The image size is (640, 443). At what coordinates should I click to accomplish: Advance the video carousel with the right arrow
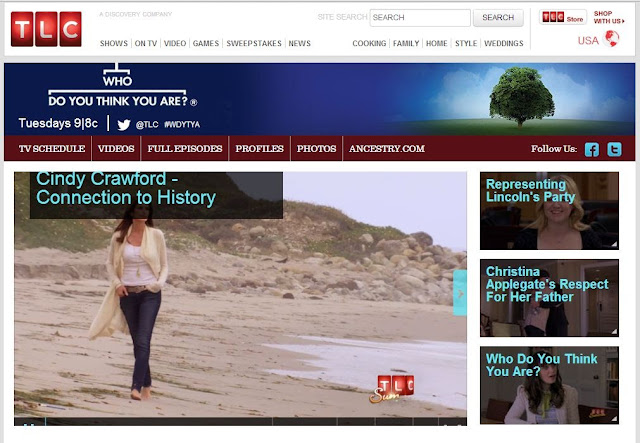point(460,293)
